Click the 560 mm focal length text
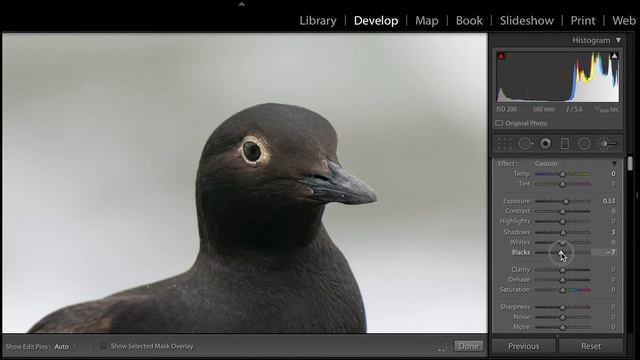This screenshot has height=360, width=640. (x=543, y=109)
